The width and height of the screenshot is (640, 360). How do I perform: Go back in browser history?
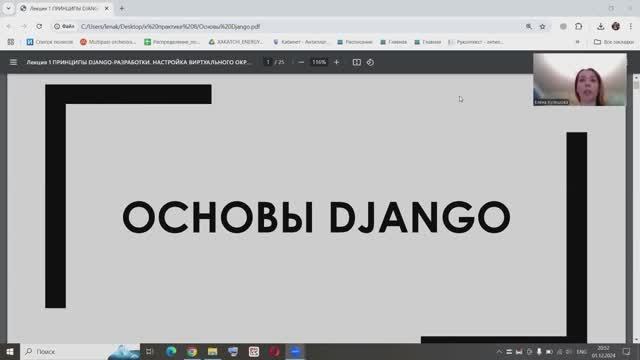click(9, 27)
